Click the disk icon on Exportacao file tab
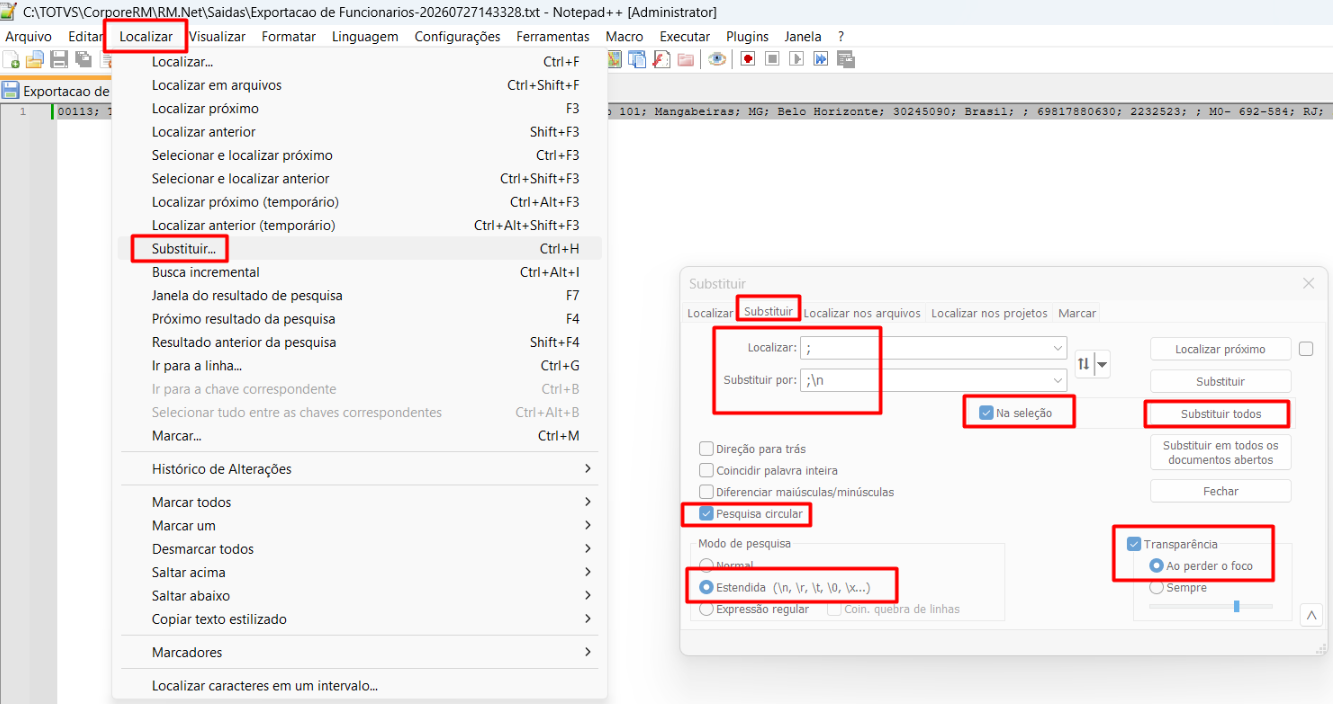This screenshot has width=1333, height=704. (x=11, y=90)
